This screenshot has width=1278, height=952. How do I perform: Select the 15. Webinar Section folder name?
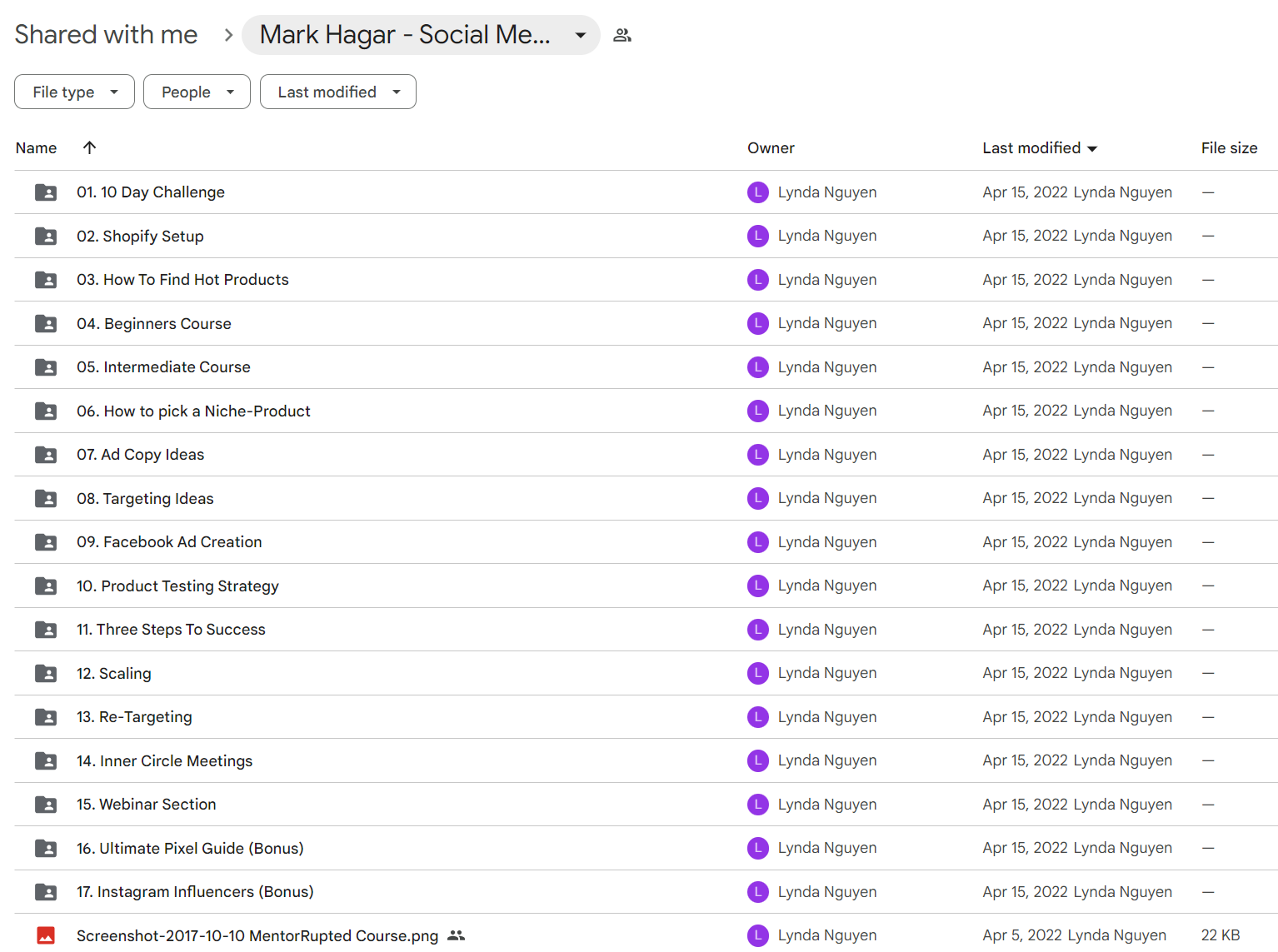[x=147, y=805]
